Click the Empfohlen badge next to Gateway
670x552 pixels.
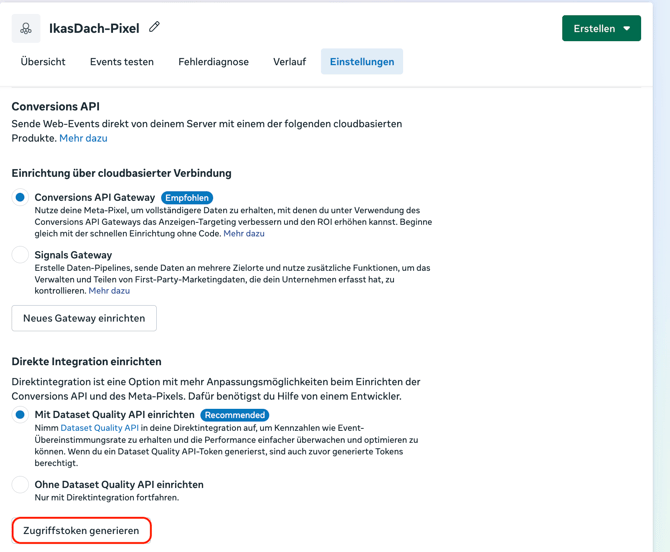[187, 198]
